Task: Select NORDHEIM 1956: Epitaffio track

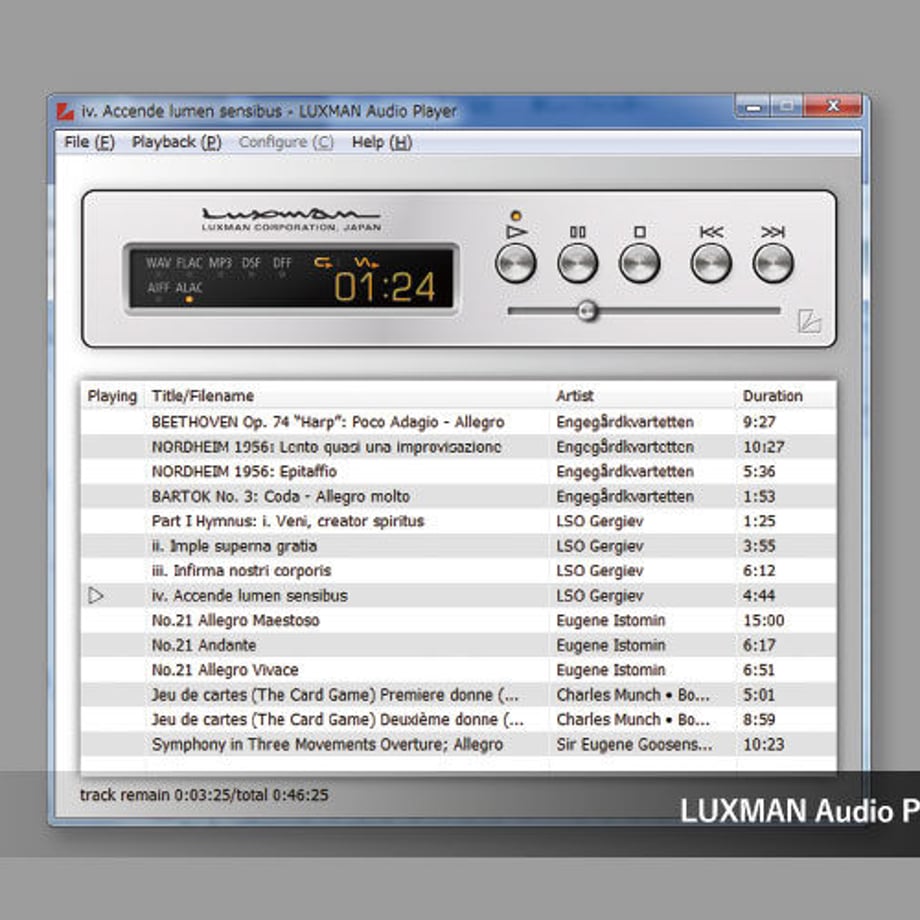Action: coord(458,471)
